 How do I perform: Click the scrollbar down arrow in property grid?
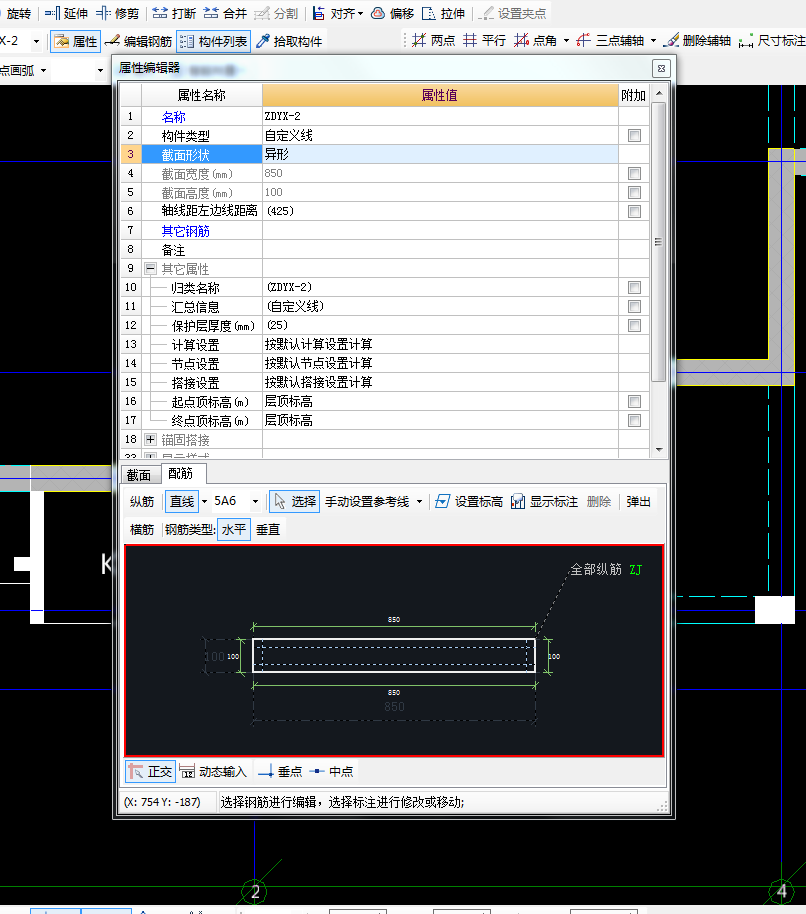pyautogui.click(x=659, y=449)
